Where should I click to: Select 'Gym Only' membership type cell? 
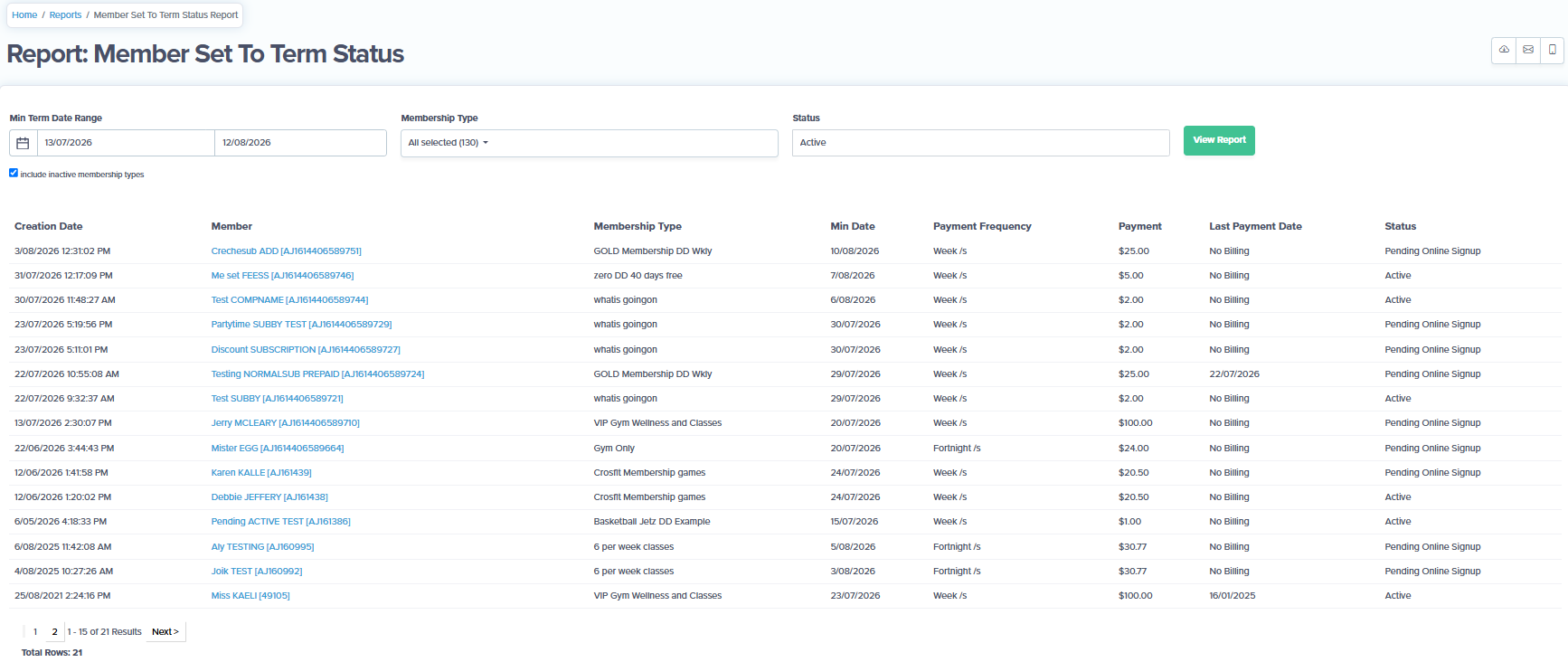pos(614,449)
